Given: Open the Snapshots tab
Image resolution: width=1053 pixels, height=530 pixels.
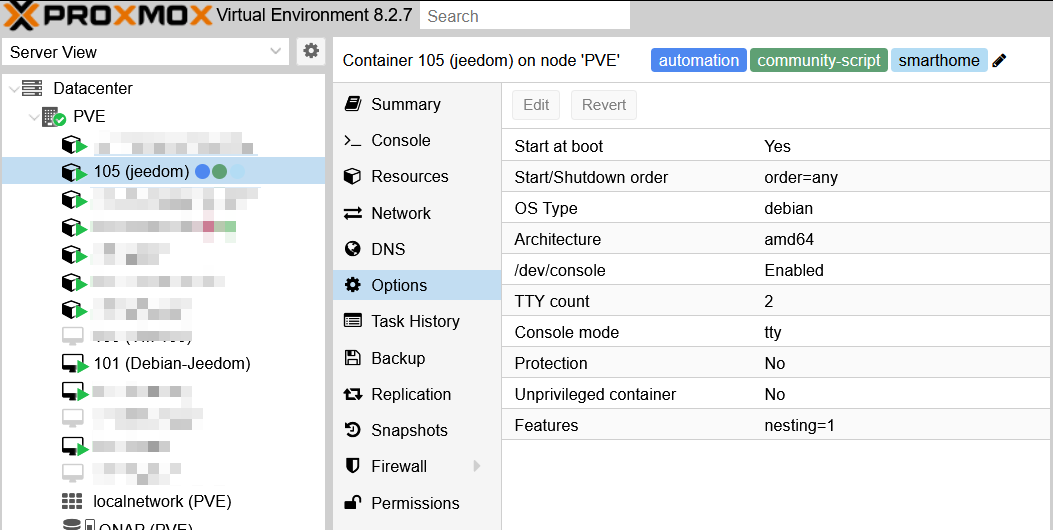Looking at the screenshot, I should [417, 430].
